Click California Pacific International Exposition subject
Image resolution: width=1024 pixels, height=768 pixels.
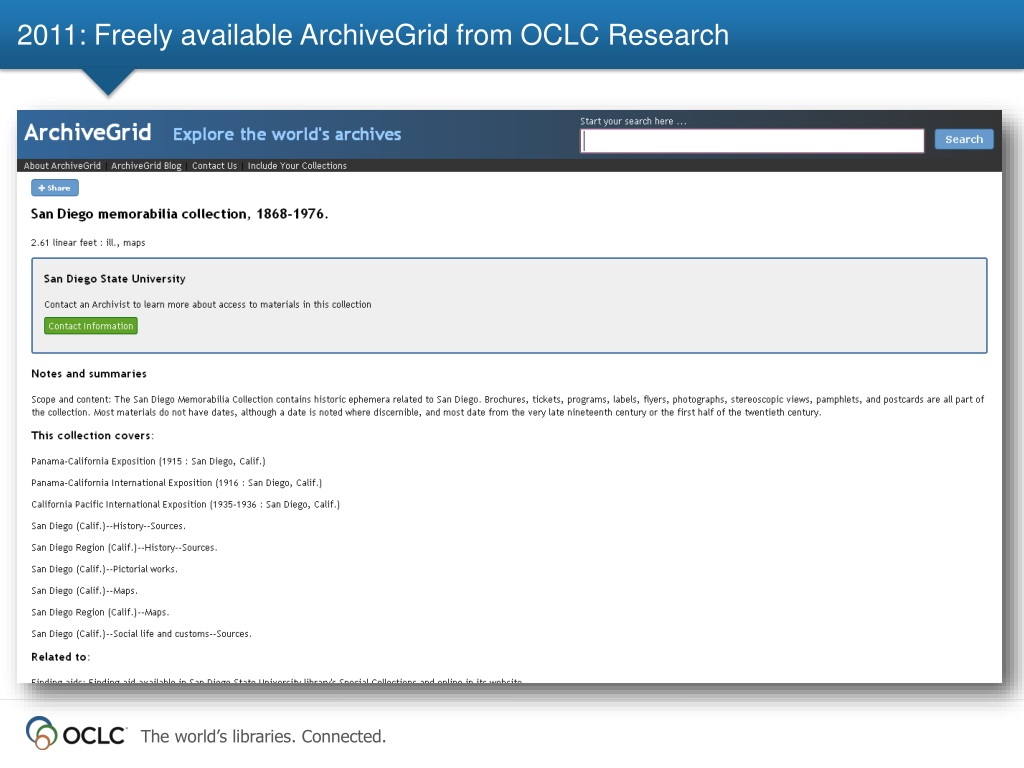click(185, 504)
